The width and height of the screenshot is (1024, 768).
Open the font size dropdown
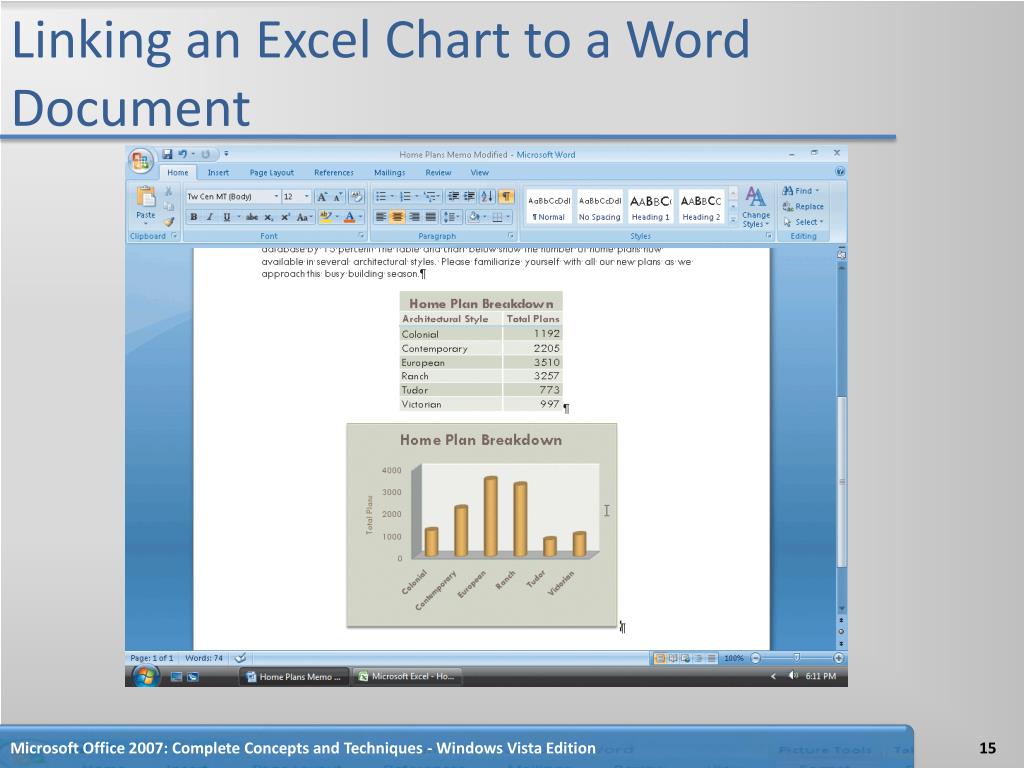tap(307, 197)
